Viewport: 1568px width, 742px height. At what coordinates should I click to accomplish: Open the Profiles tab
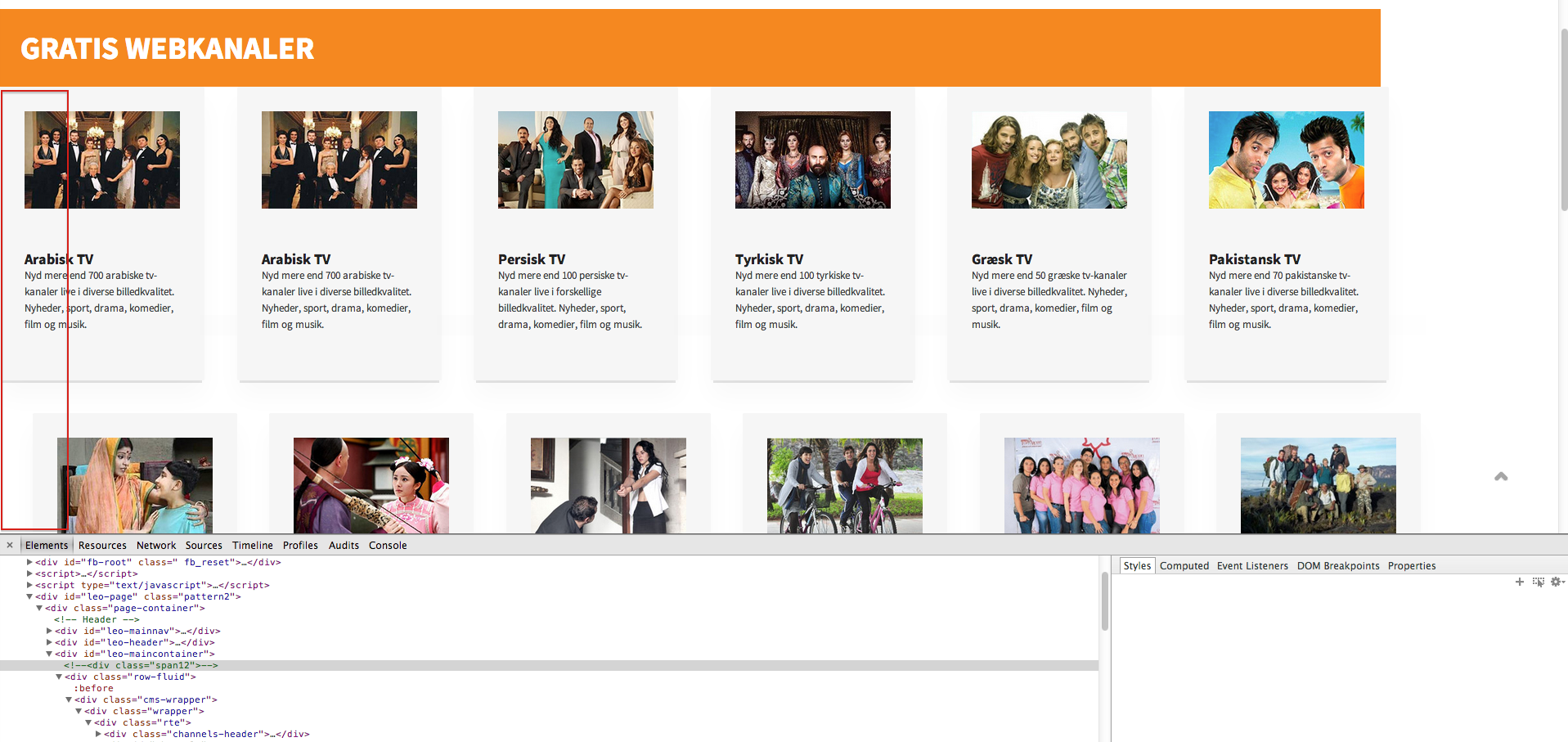(x=300, y=545)
